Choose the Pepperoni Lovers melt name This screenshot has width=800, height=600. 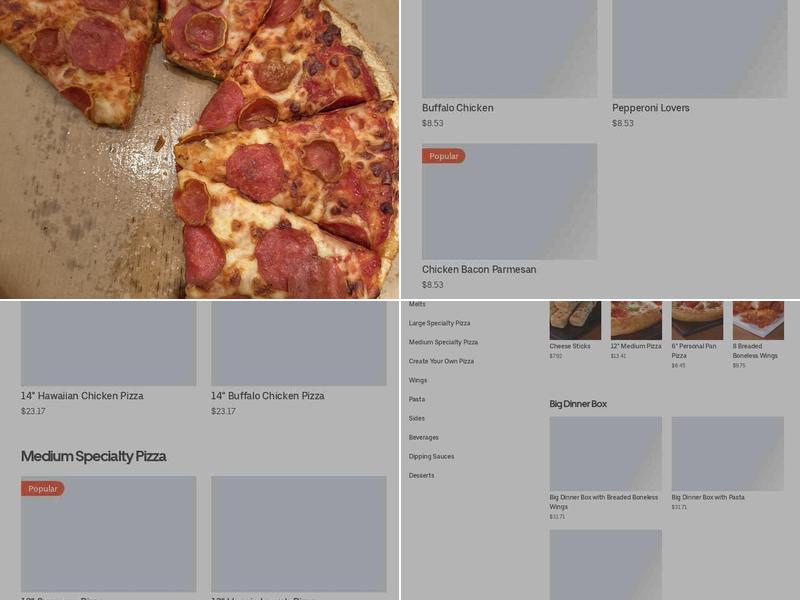(x=651, y=108)
